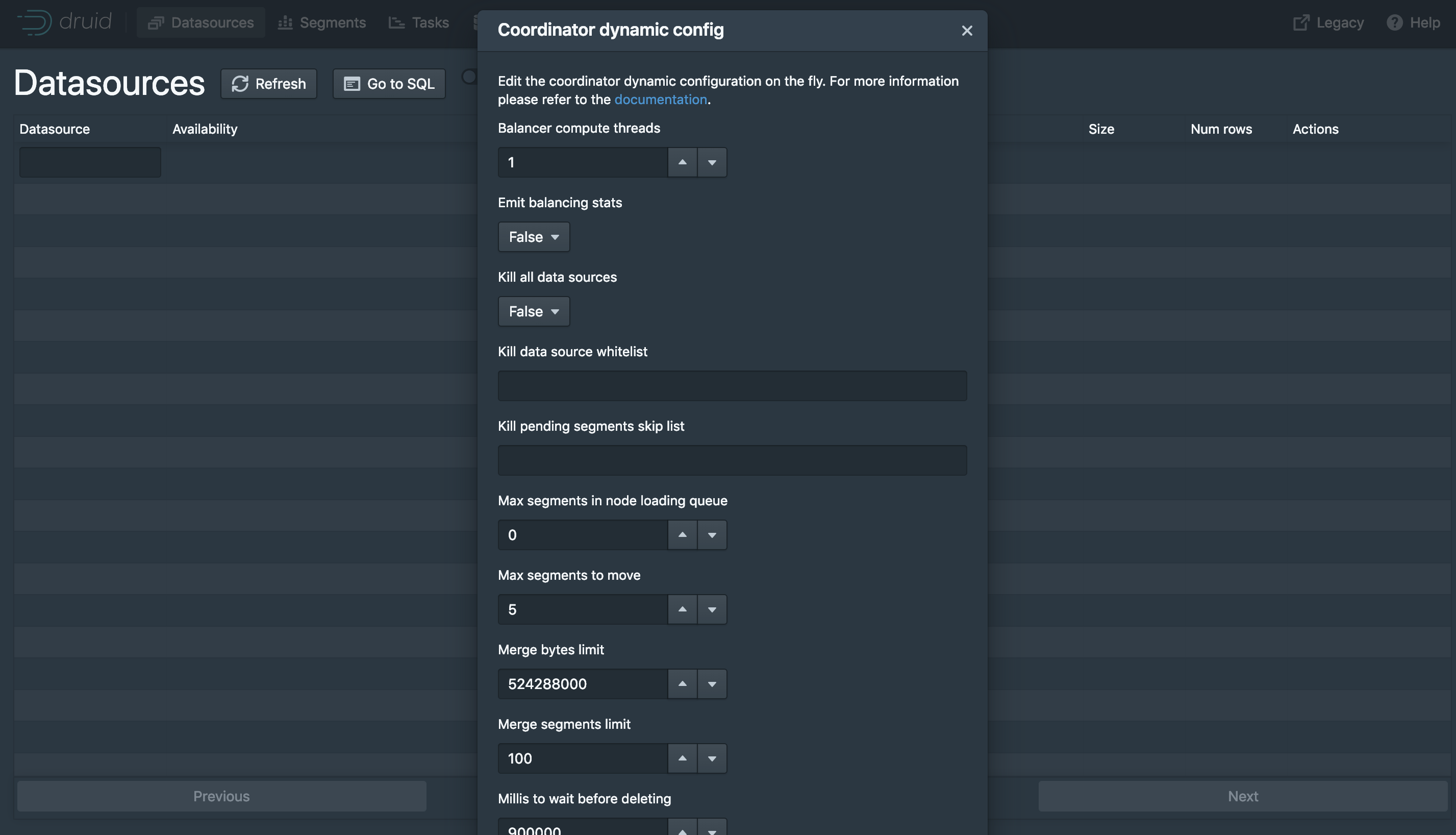
Task: Increment Balancer compute threads value
Action: coord(682,162)
